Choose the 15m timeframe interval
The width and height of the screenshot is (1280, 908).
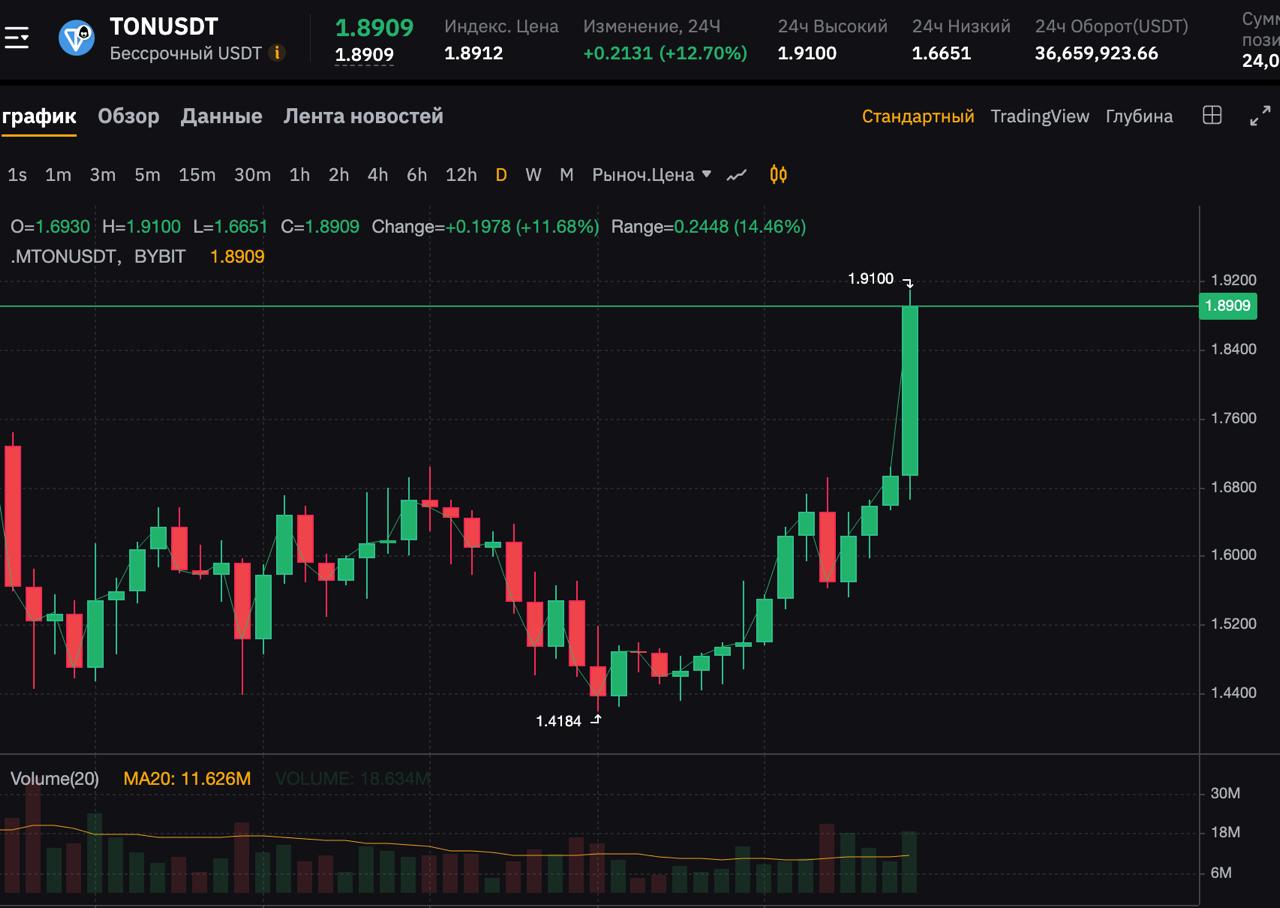(x=197, y=175)
